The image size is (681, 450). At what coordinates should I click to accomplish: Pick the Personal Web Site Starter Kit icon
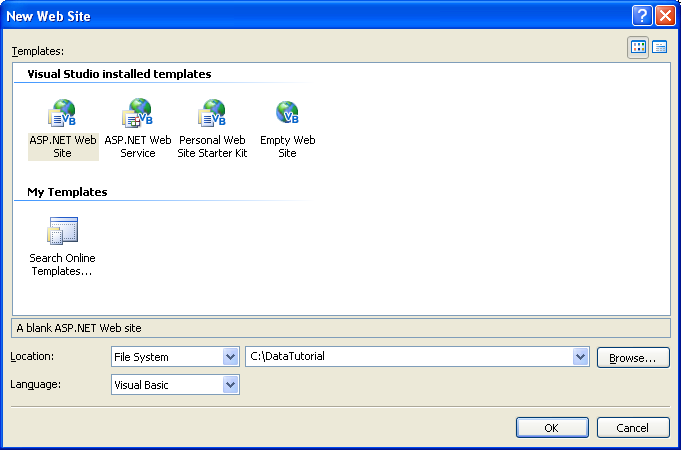[212, 114]
